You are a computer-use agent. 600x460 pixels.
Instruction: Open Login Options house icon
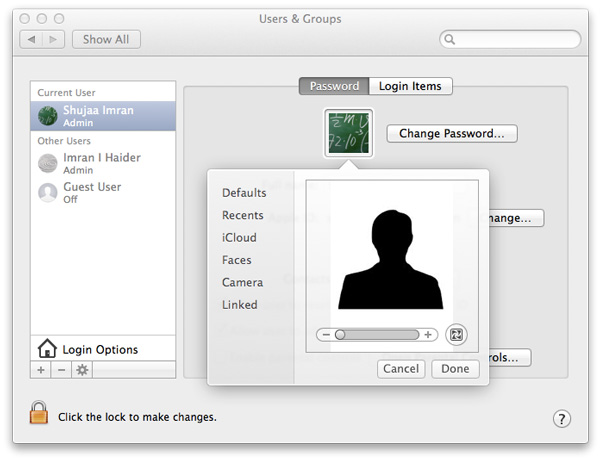pyautogui.click(x=47, y=348)
